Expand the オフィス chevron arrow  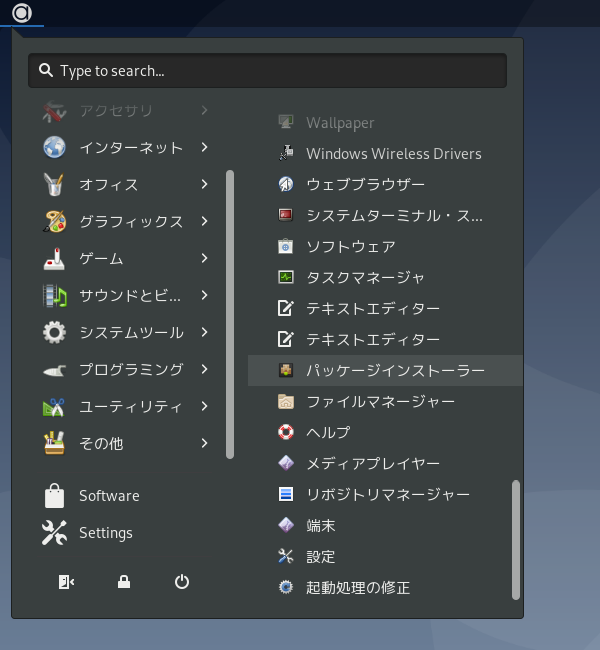click(204, 184)
